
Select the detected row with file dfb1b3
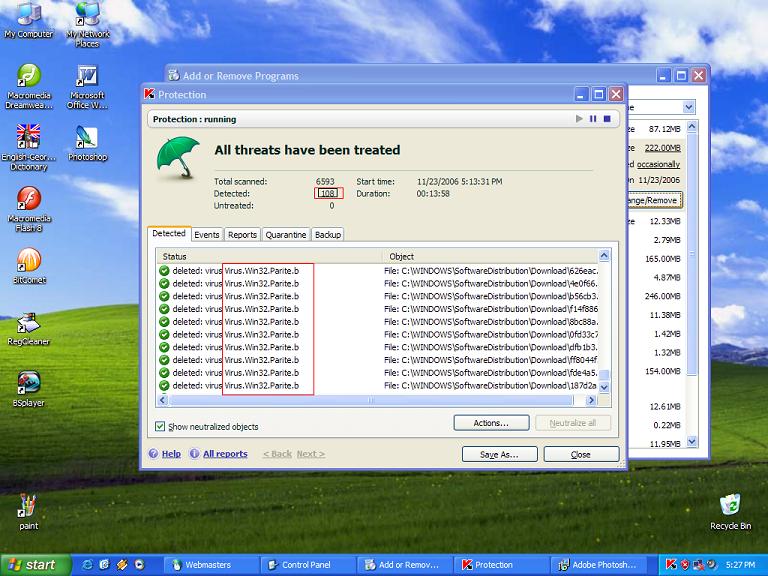[378, 347]
